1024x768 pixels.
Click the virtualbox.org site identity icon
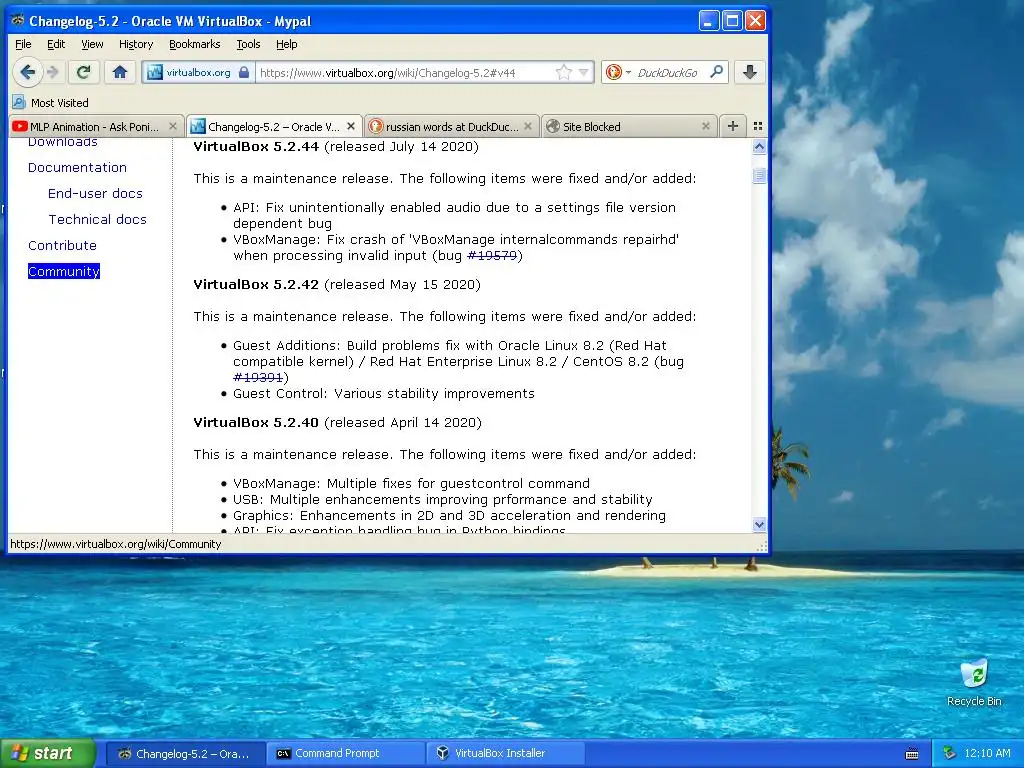155,72
